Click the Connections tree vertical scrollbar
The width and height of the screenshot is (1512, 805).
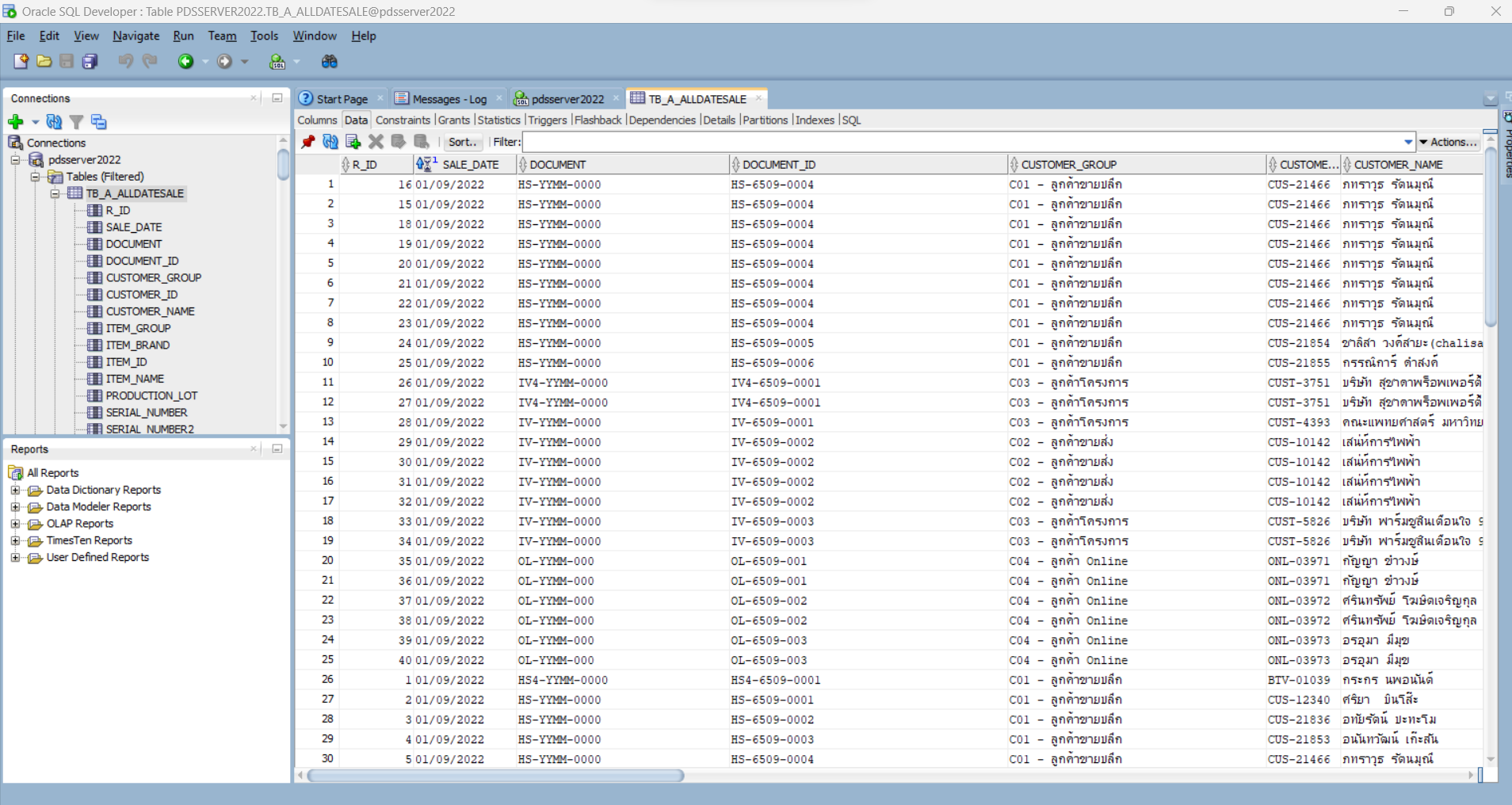point(283,164)
